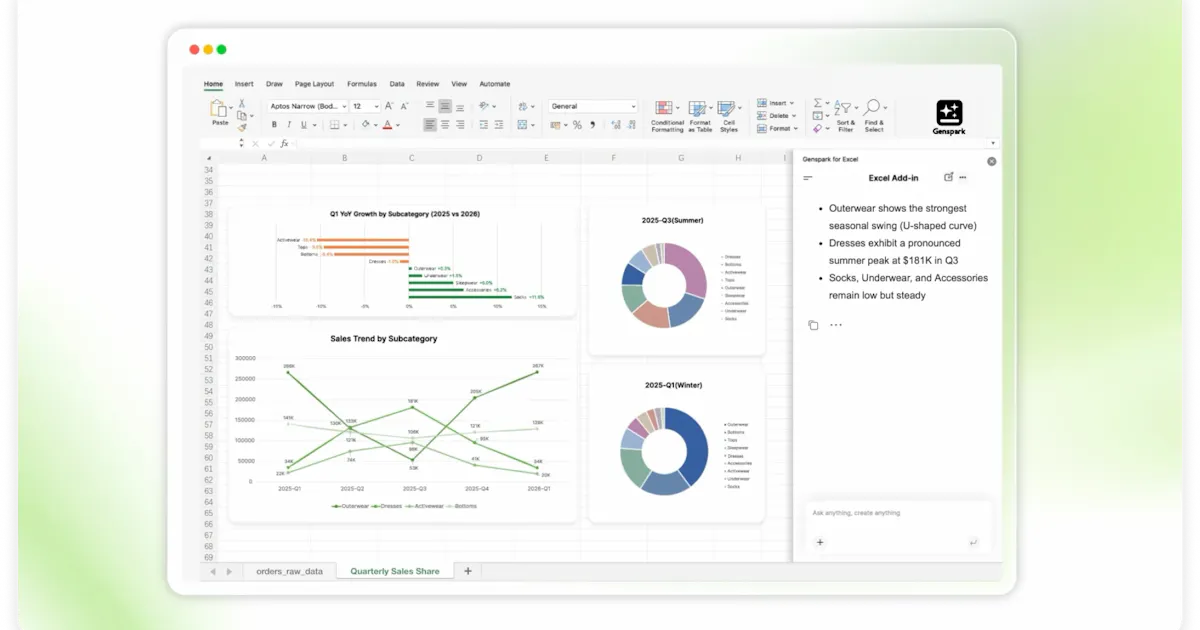Image resolution: width=1200 pixels, height=630 pixels.
Task: Apply fill color with paint bucket icon
Action: pyautogui.click(x=365, y=125)
